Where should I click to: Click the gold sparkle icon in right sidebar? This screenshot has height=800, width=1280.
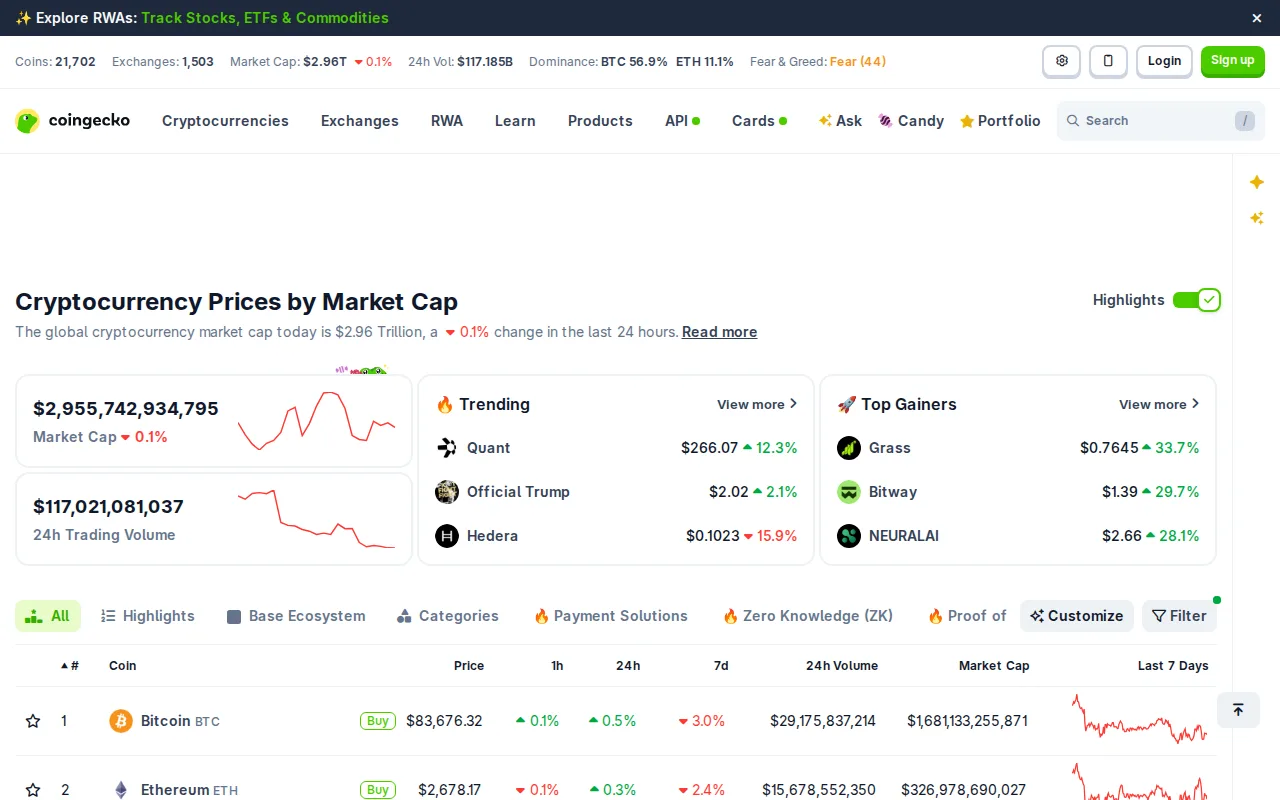click(1257, 182)
